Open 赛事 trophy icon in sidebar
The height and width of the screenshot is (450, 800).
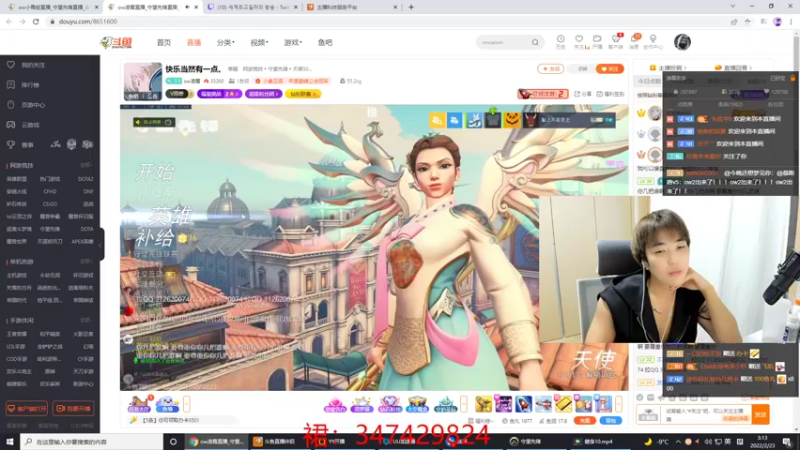click(x=11, y=144)
